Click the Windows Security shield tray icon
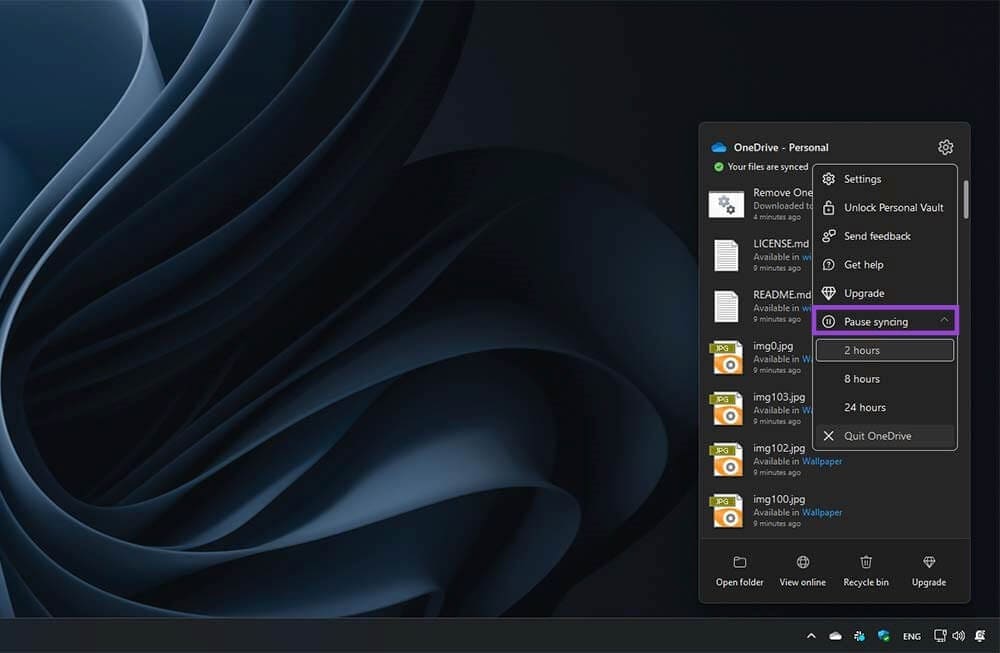The width and height of the screenshot is (1000, 653). (883, 636)
